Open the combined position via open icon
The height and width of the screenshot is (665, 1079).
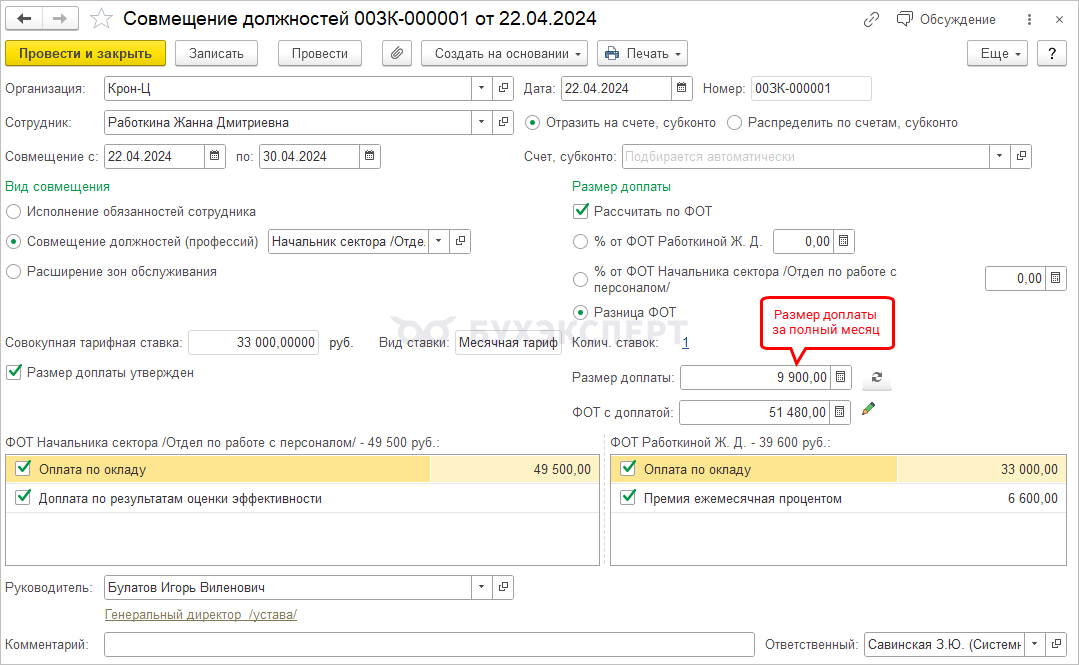[460, 241]
